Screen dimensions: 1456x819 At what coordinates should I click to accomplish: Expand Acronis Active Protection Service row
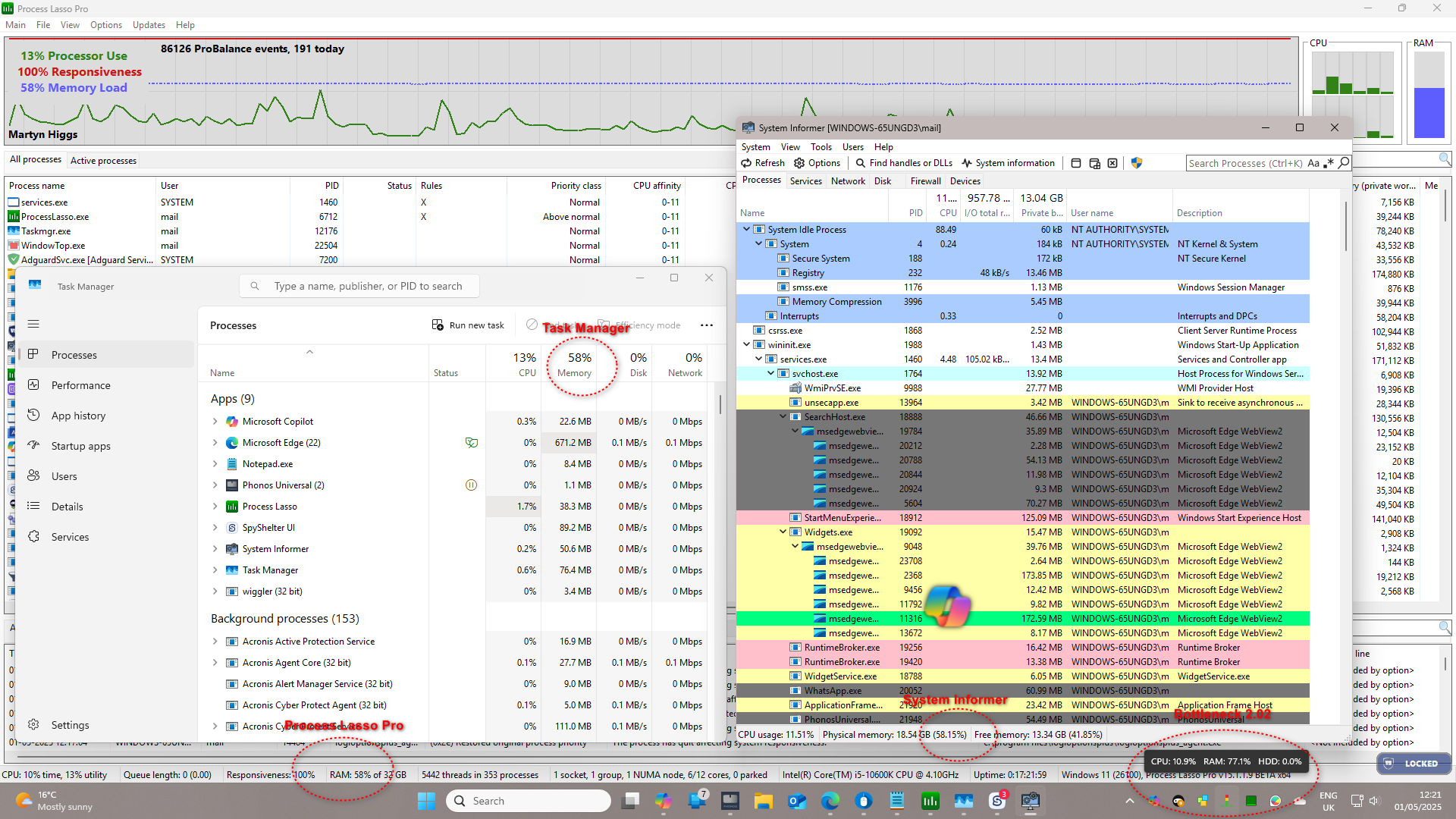[215, 642]
